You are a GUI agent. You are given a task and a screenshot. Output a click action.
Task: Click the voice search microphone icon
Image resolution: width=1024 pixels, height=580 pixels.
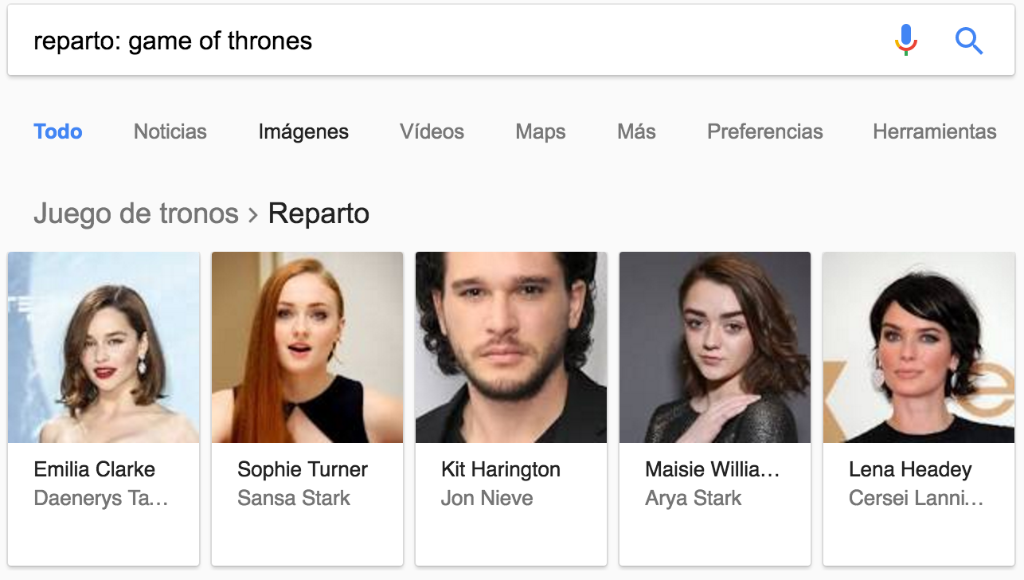tap(906, 40)
